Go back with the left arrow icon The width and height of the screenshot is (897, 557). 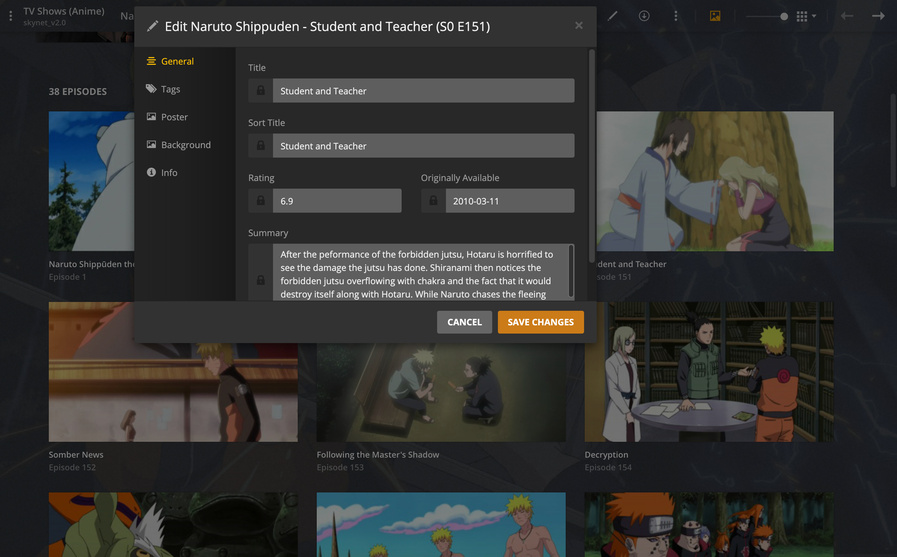pyautogui.click(x=847, y=16)
